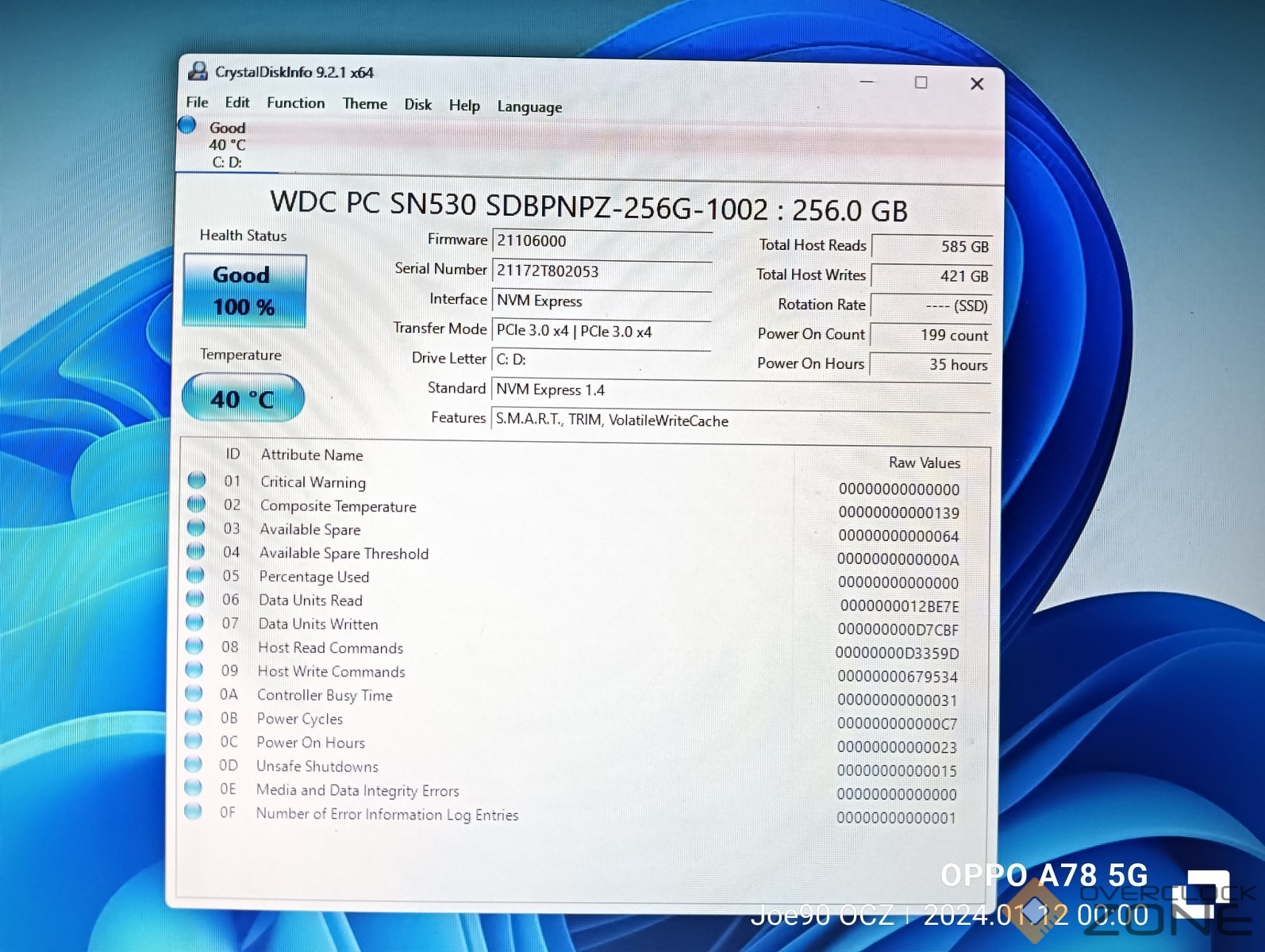The image size is (1265, 952).
Task: Select the Data Units Written attribute name
Action: point(318,624)
